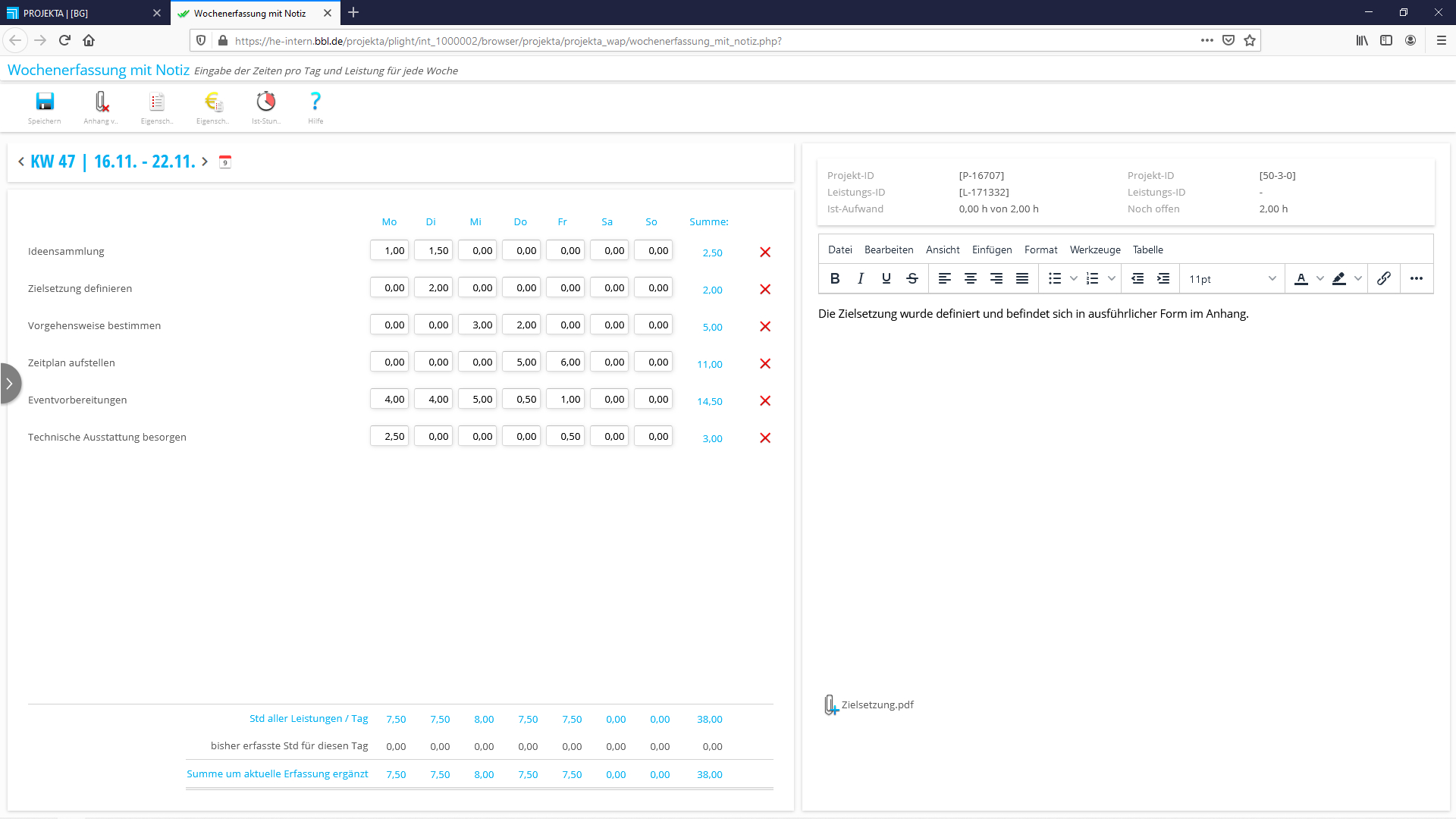Insert a link using the chain icon
This screenshot has height=819, width=1456.
pos(1384,279)
